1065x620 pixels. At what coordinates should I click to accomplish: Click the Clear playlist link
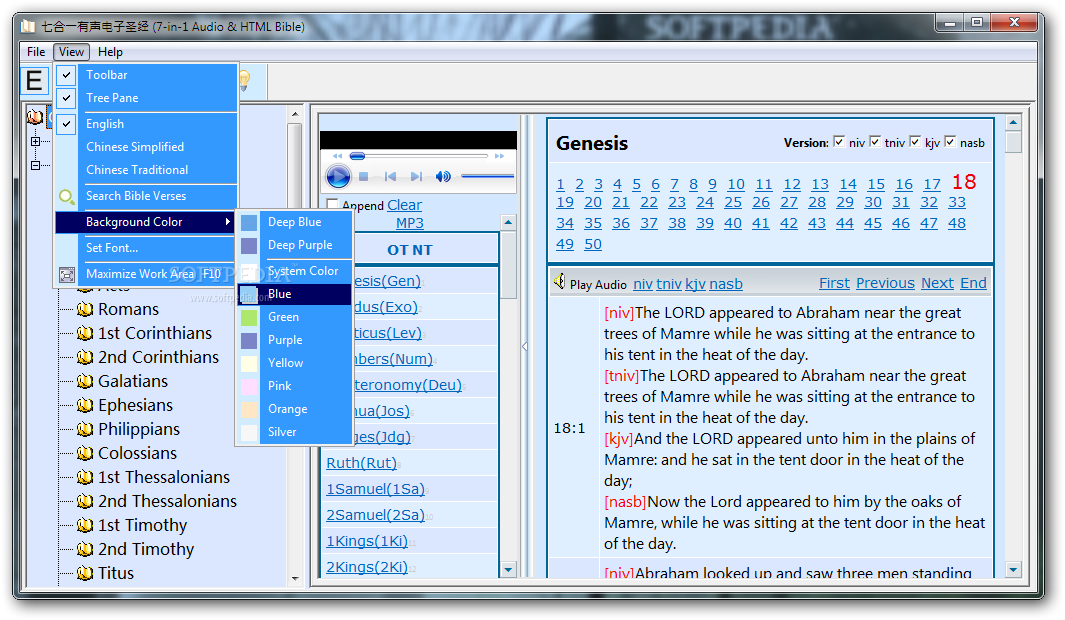click(404, 205)
